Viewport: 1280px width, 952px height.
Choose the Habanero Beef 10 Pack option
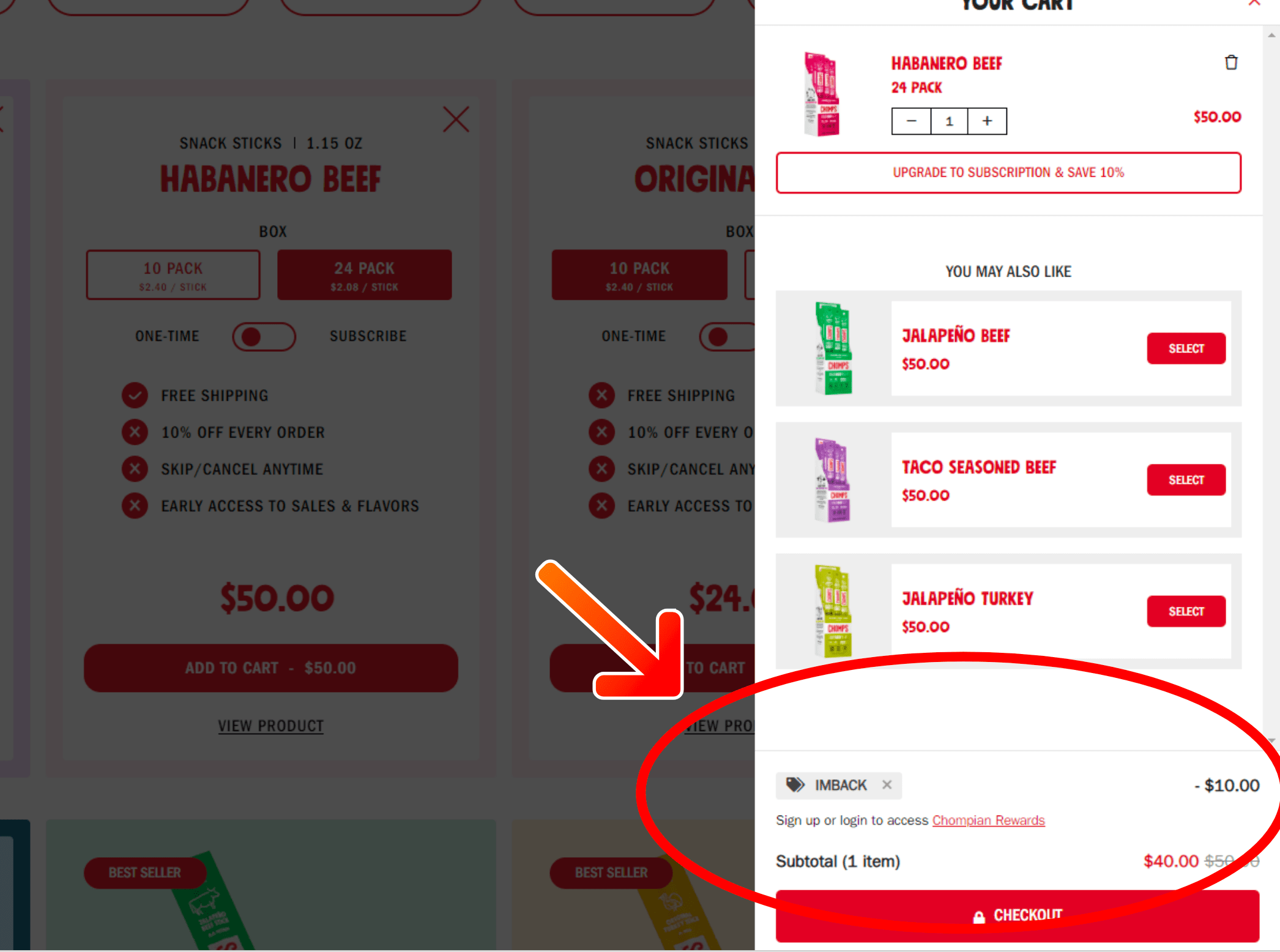coord(173,275)
